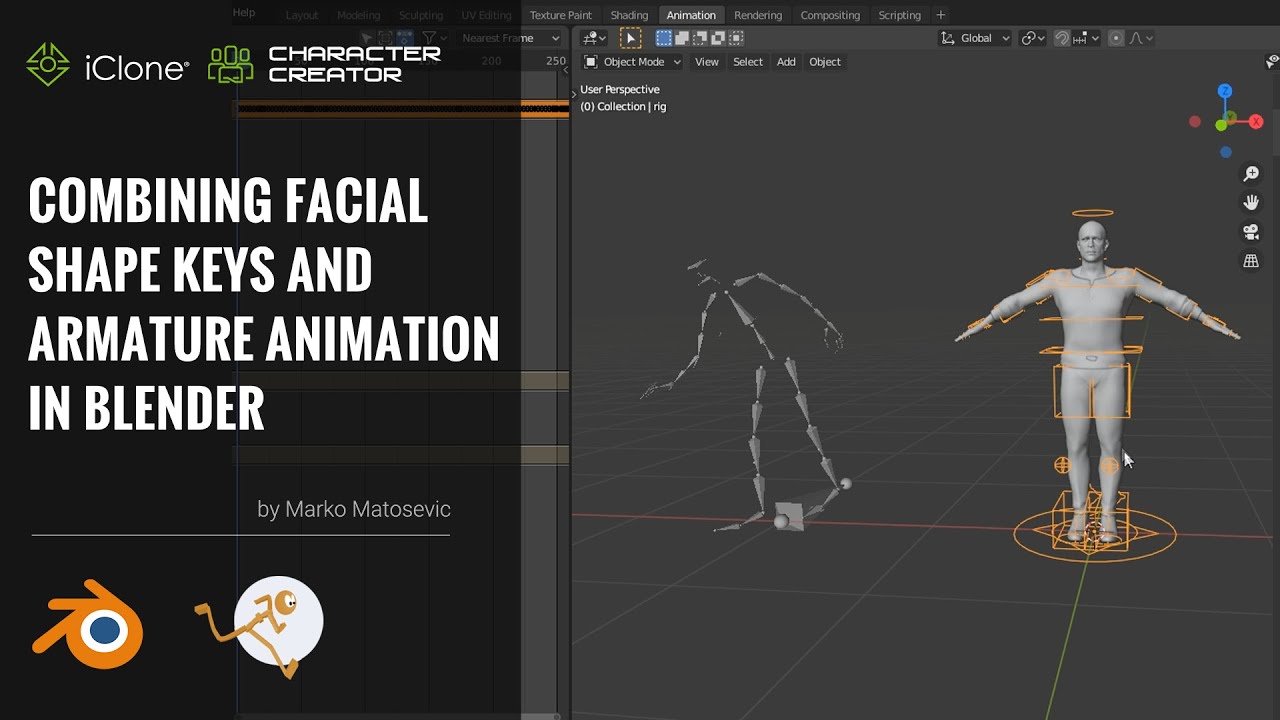Screen dimensions: 1280x720
Task: Toggle the snap magnet
Action: pos(1062,38)
